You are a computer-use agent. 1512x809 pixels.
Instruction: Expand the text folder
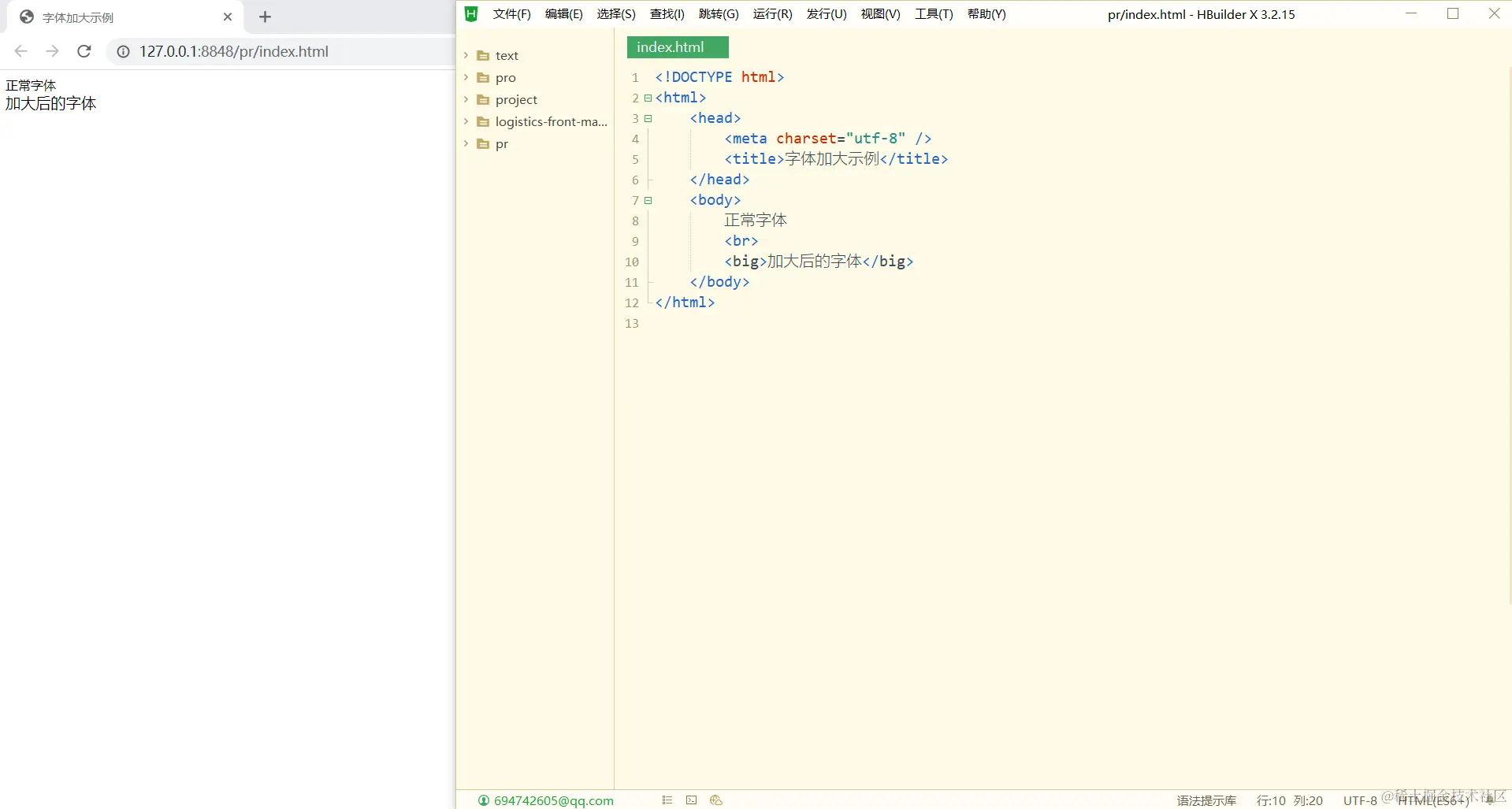tap(466, 55)
